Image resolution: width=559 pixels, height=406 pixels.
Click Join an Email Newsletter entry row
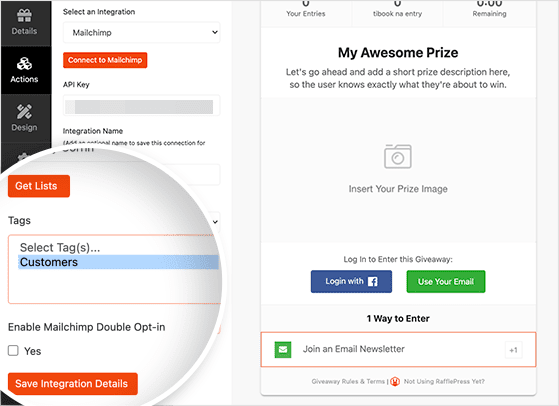click(398, 349)
